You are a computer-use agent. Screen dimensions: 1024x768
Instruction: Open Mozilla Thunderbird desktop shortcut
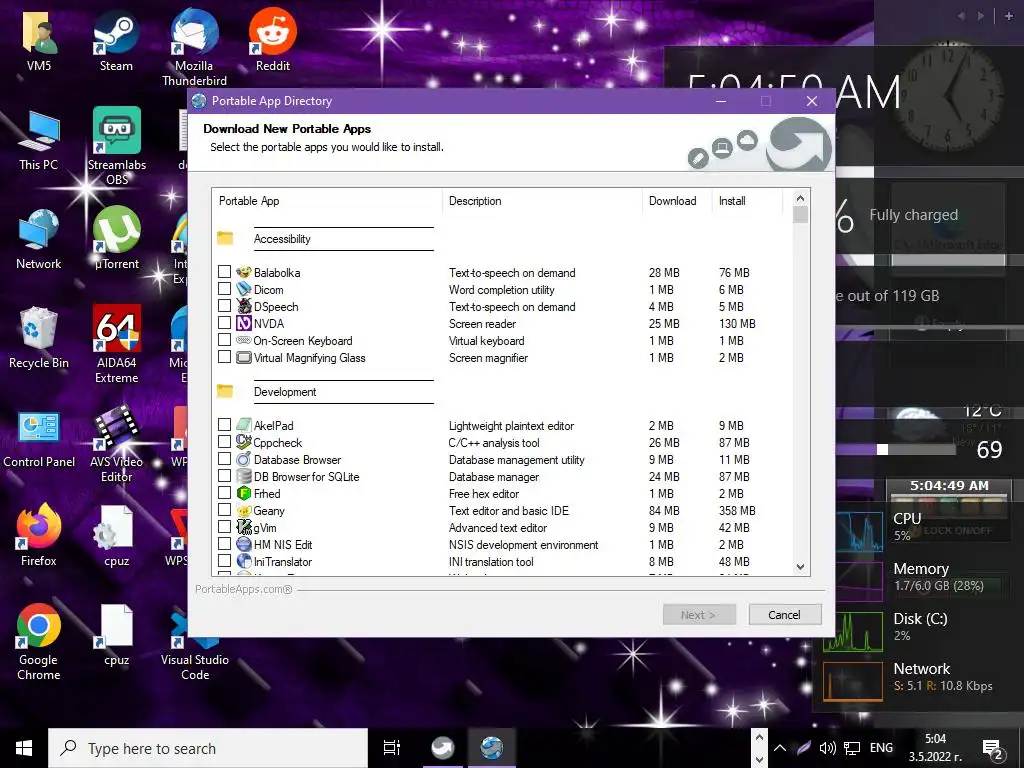click(194, 48)
